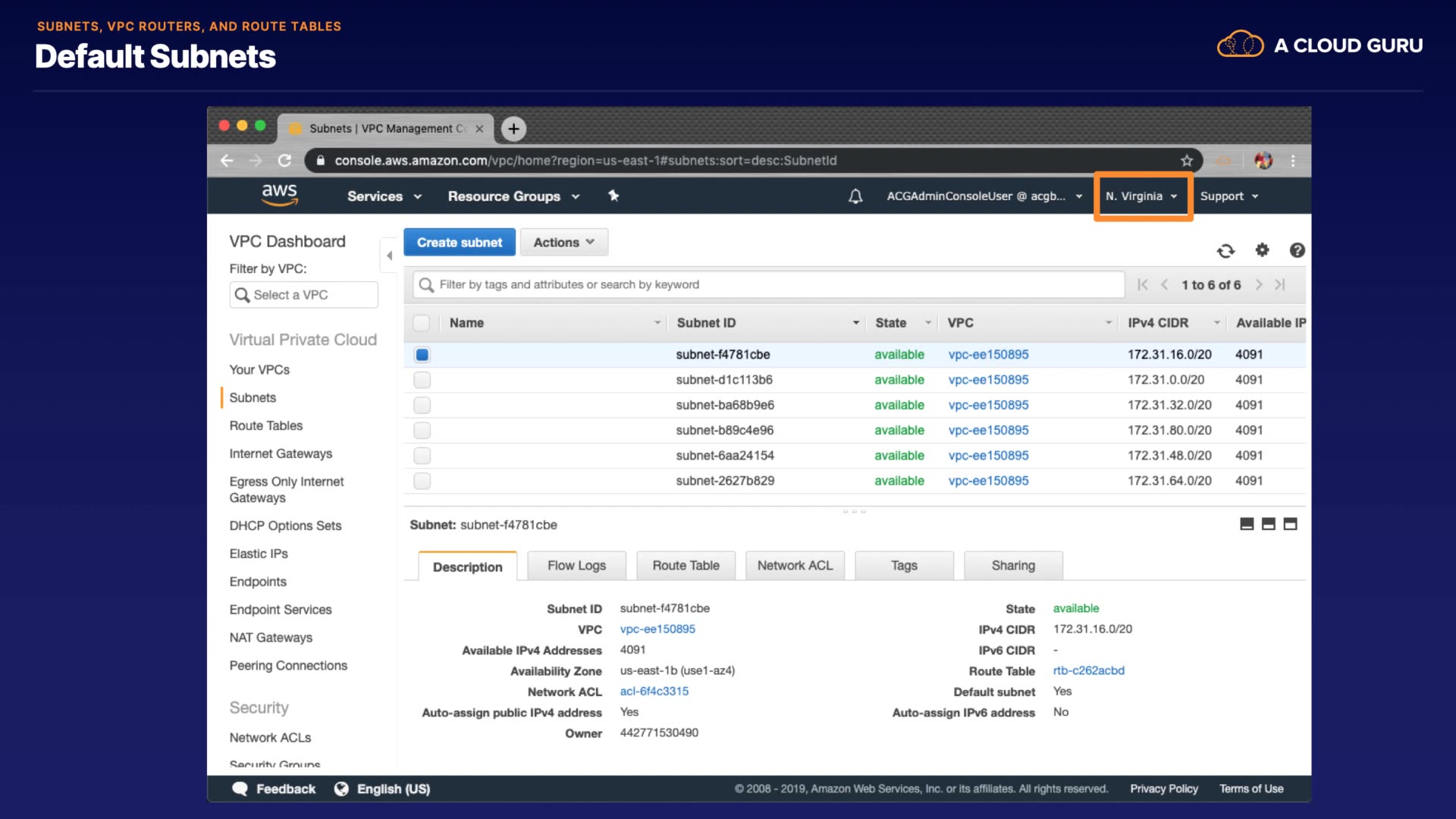Open the Actions dropdown
Viewport: 1456px width, 819px height.
point(563,243)
